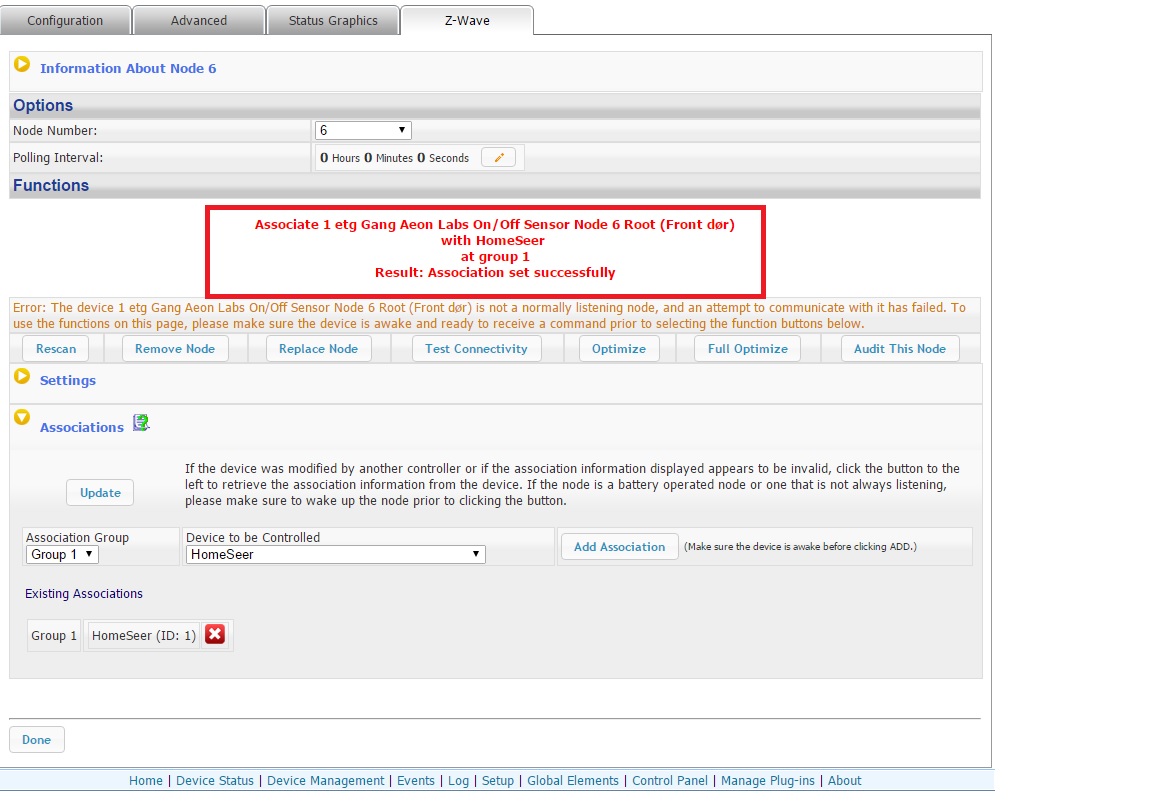Delete HomeSeer association with red X
The height and width of the screenshot is (809, 1152).
point(215,635)
